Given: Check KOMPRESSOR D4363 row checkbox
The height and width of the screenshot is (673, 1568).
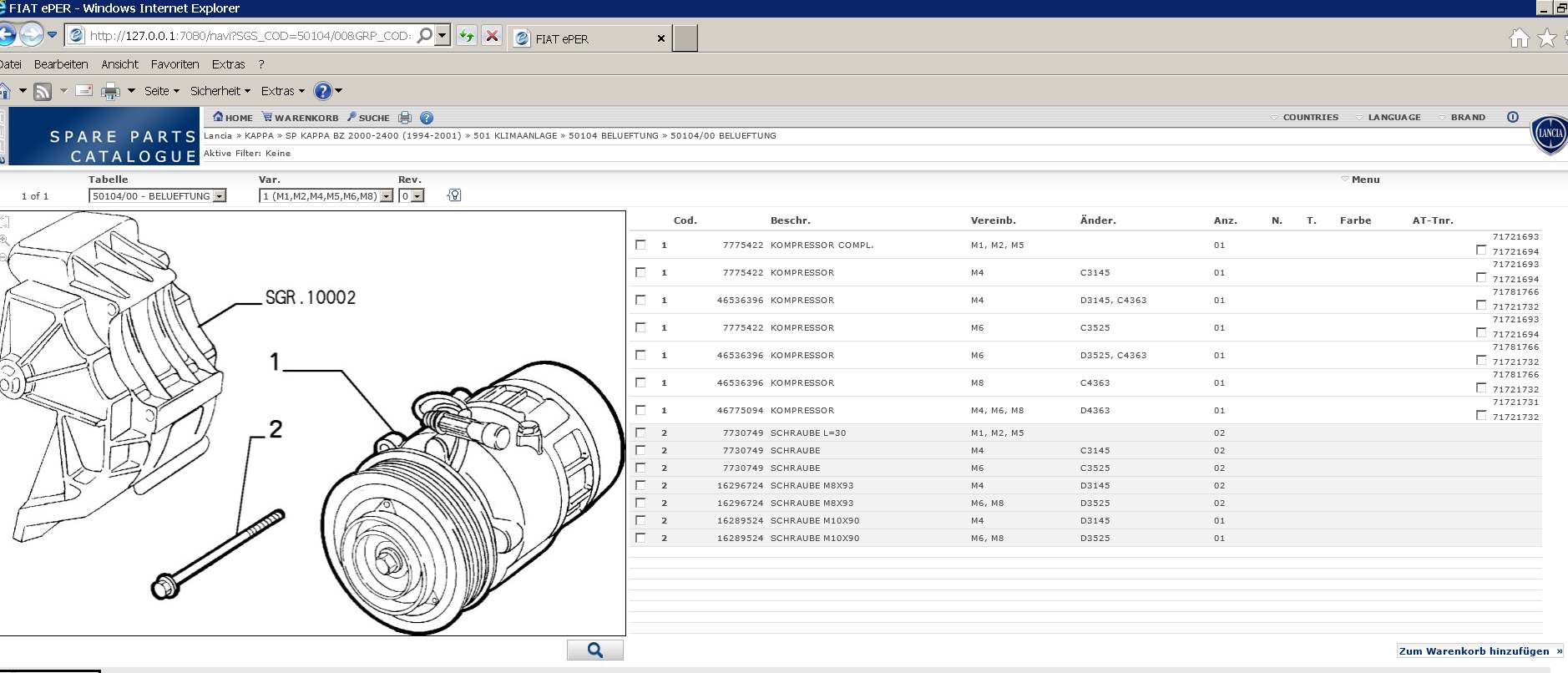Looking at the screenshot, I should (x=640, y=410).
